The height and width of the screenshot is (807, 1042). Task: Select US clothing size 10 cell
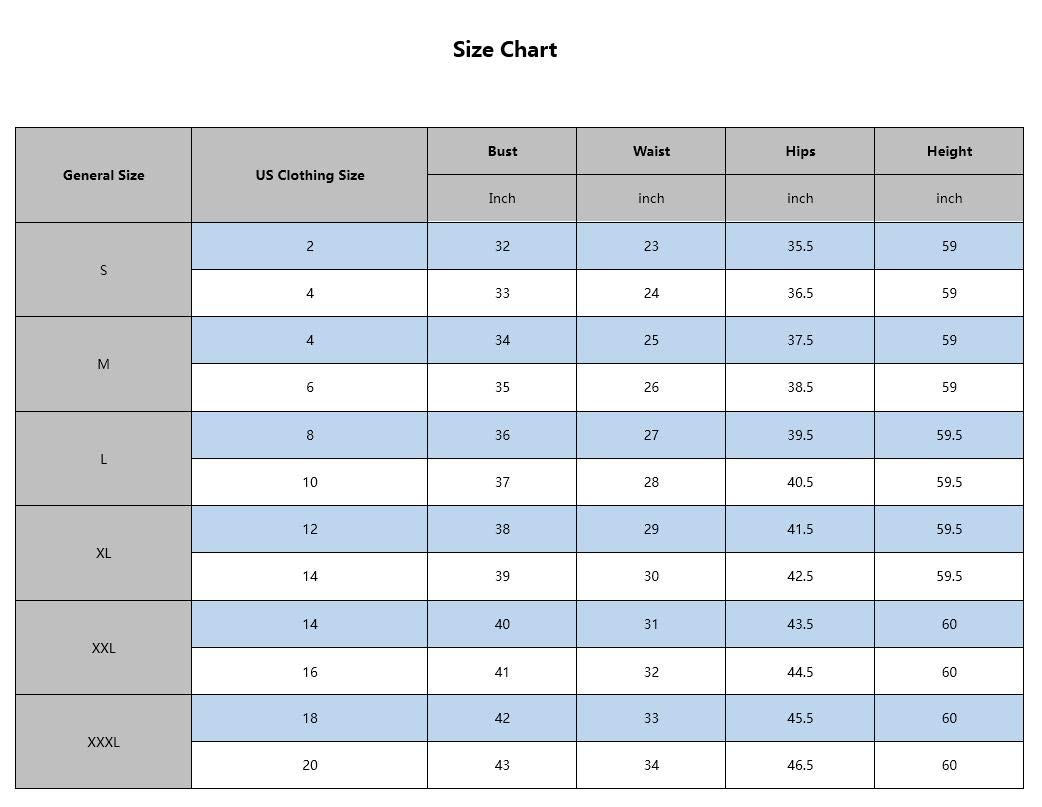pos(309,482)
